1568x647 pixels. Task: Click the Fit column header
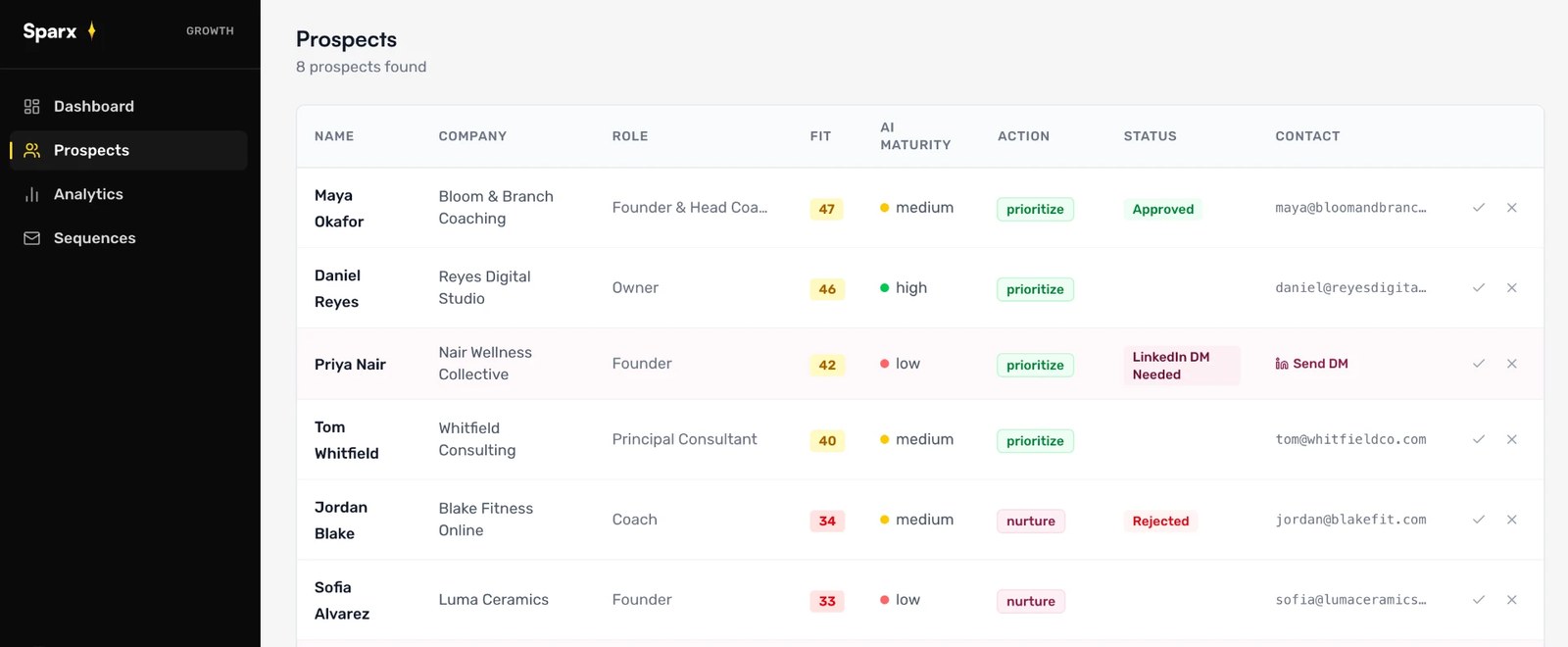pyautogui.click(x=820, y=136)
